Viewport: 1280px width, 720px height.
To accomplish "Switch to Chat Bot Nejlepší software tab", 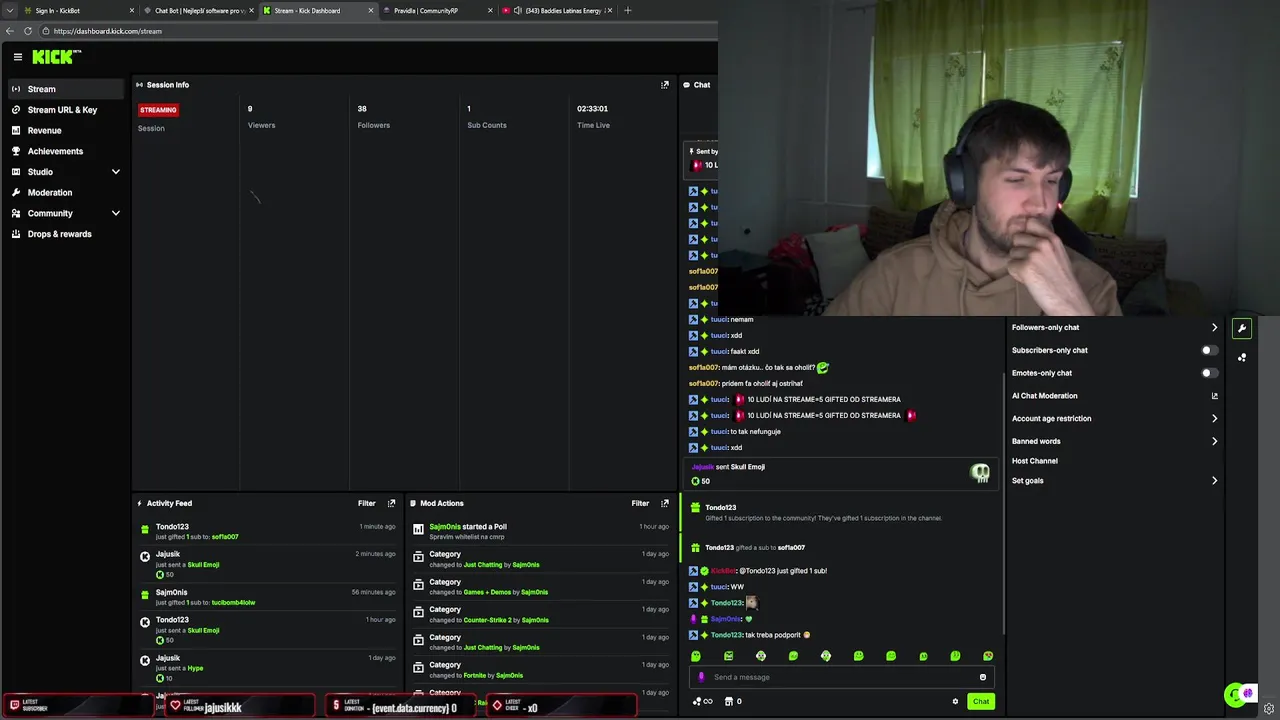I will [x=198, y=10].
